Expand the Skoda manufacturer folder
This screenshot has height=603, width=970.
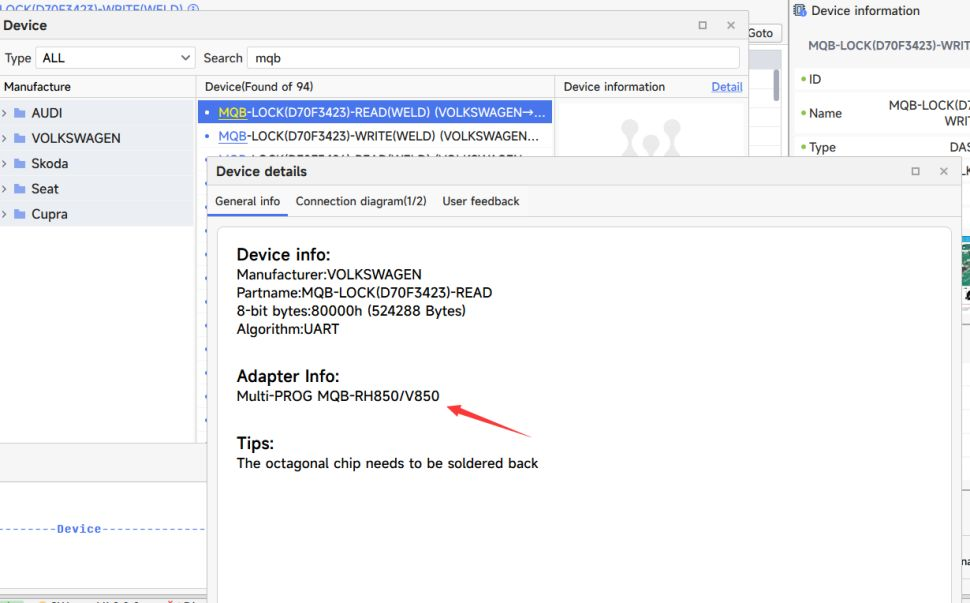(4, 164)
